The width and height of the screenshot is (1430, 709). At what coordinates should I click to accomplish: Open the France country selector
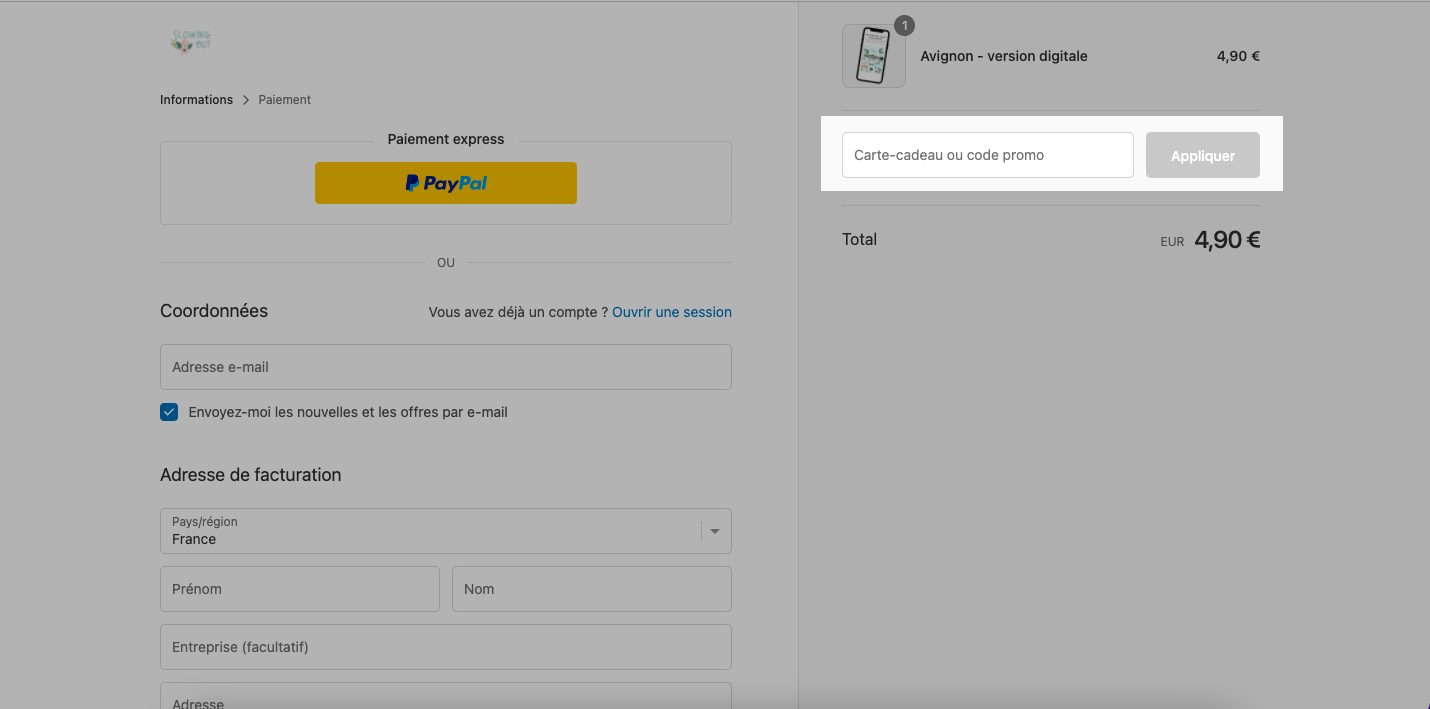coord(446,531)
